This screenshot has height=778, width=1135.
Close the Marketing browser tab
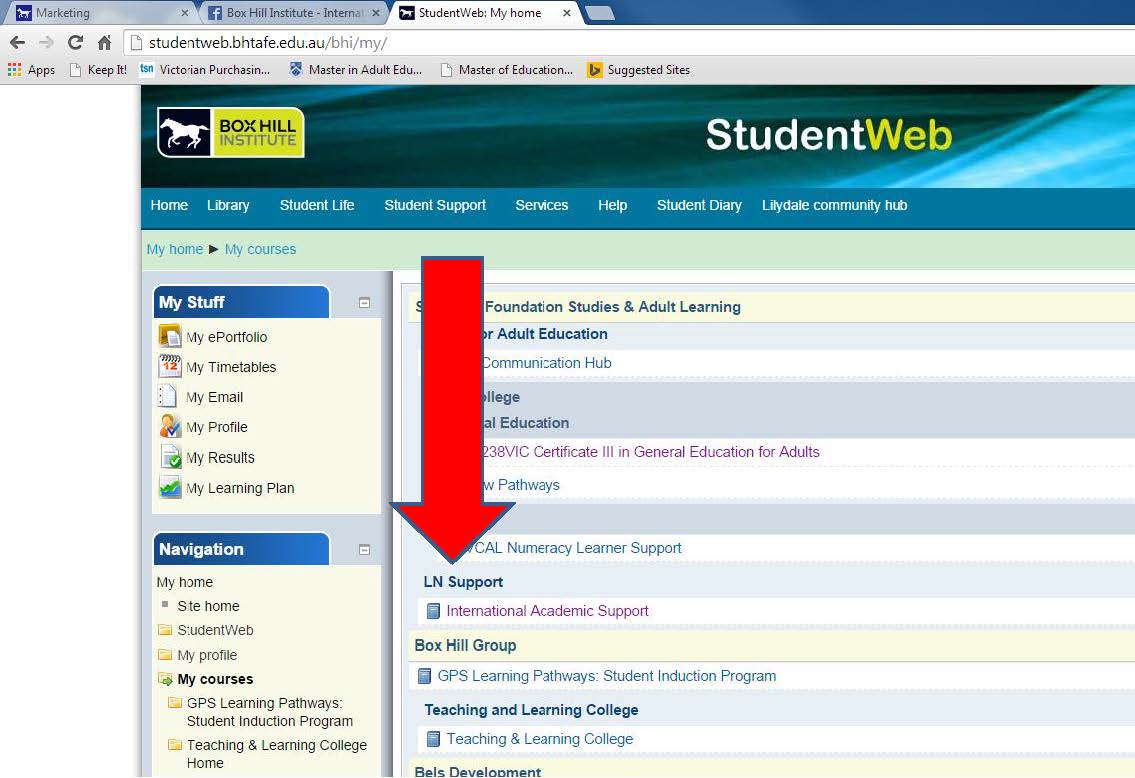point(185,13)
